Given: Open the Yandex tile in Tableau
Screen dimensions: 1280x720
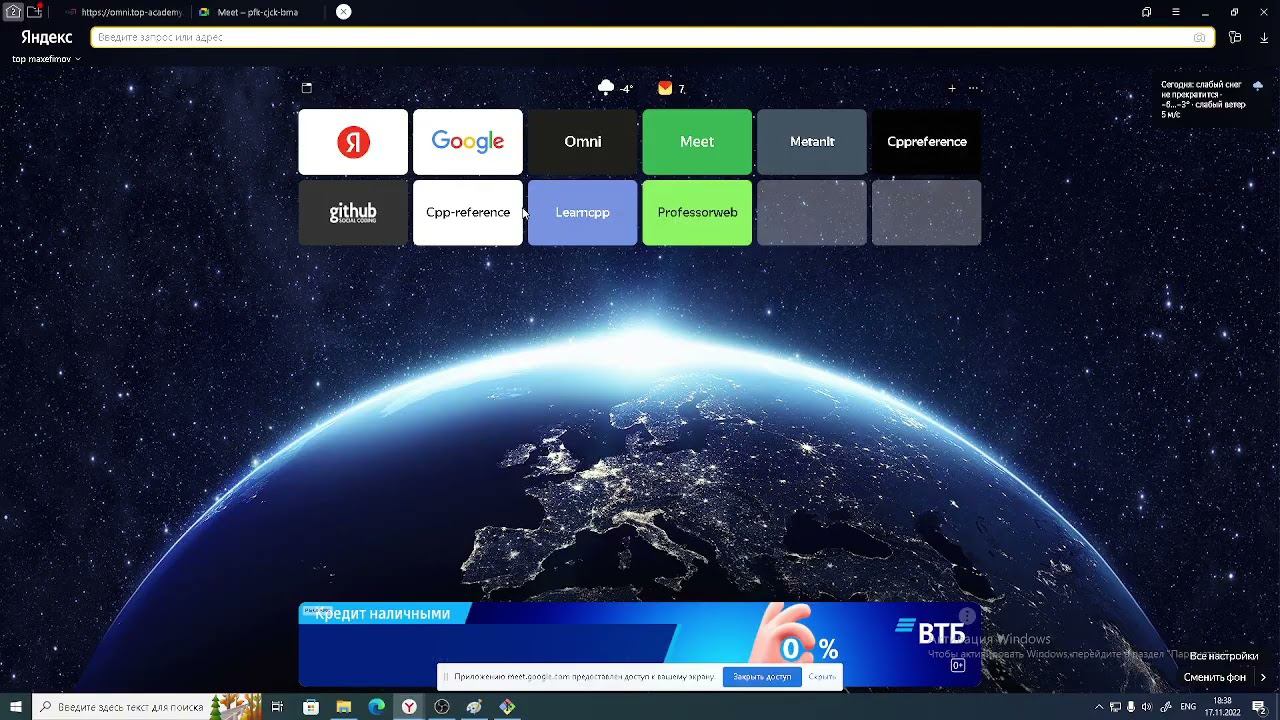Looking at the screenshot, I should 353,142.
